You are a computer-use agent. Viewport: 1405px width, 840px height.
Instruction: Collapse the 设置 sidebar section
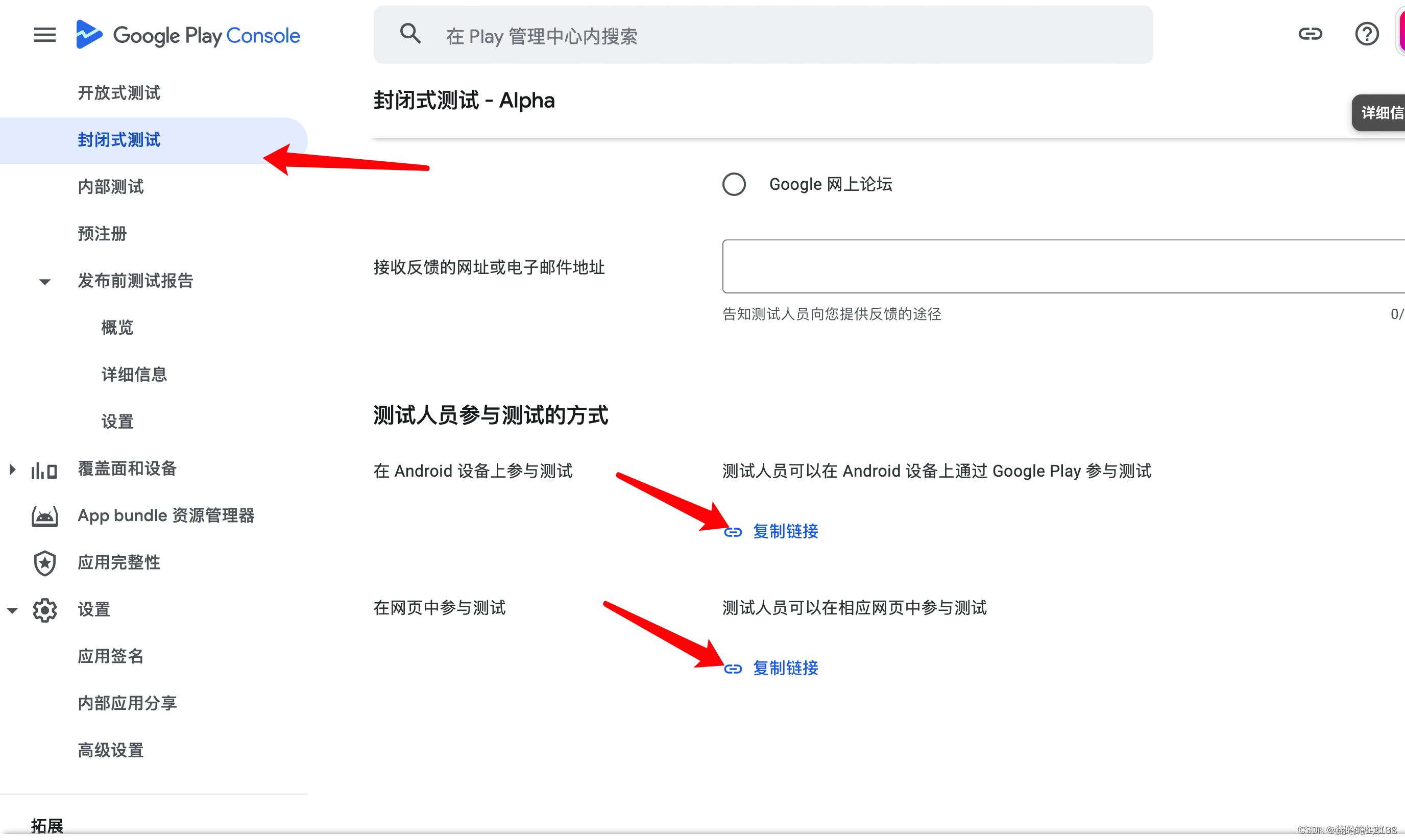[x=11, y=610]
